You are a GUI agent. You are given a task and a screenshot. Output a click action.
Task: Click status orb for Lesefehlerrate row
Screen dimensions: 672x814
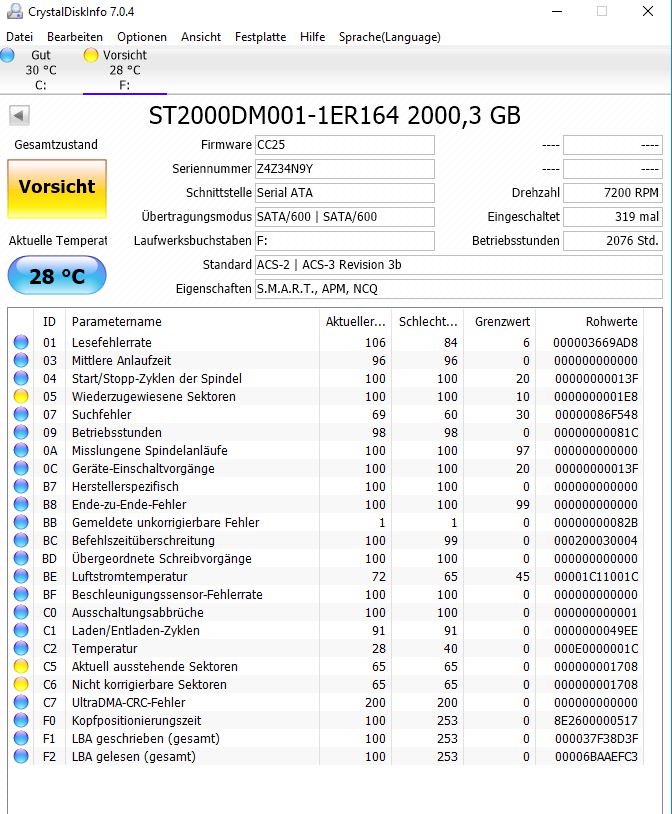[x=21, y=342]
